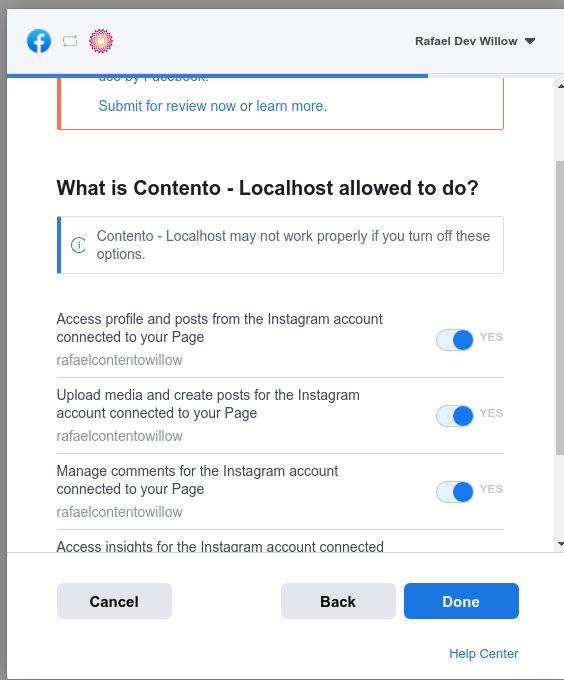
Task: Click the Contento app logo icon
Action: click(101, 41)
